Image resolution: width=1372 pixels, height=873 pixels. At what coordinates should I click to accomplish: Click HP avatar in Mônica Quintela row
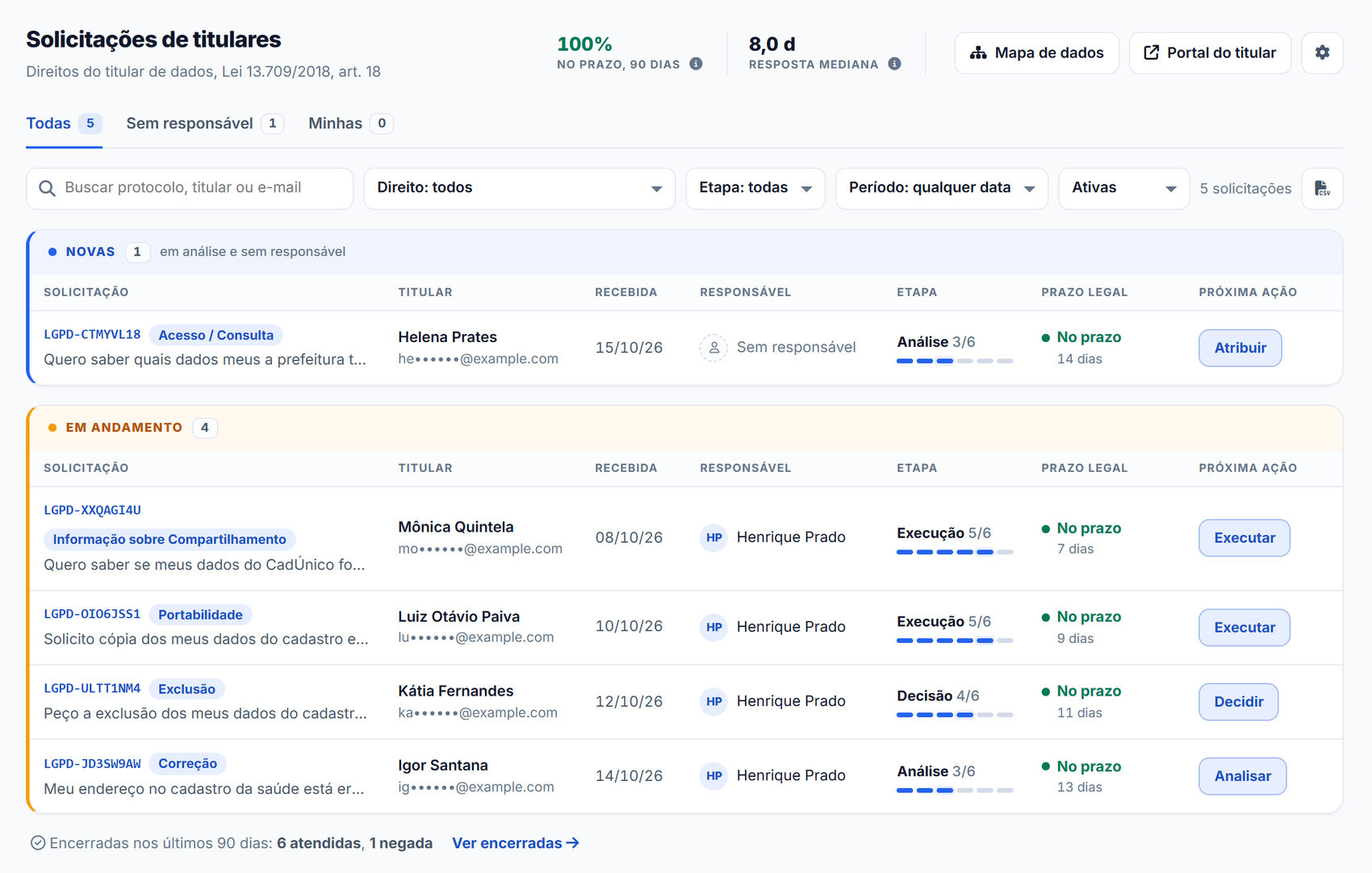713,537
